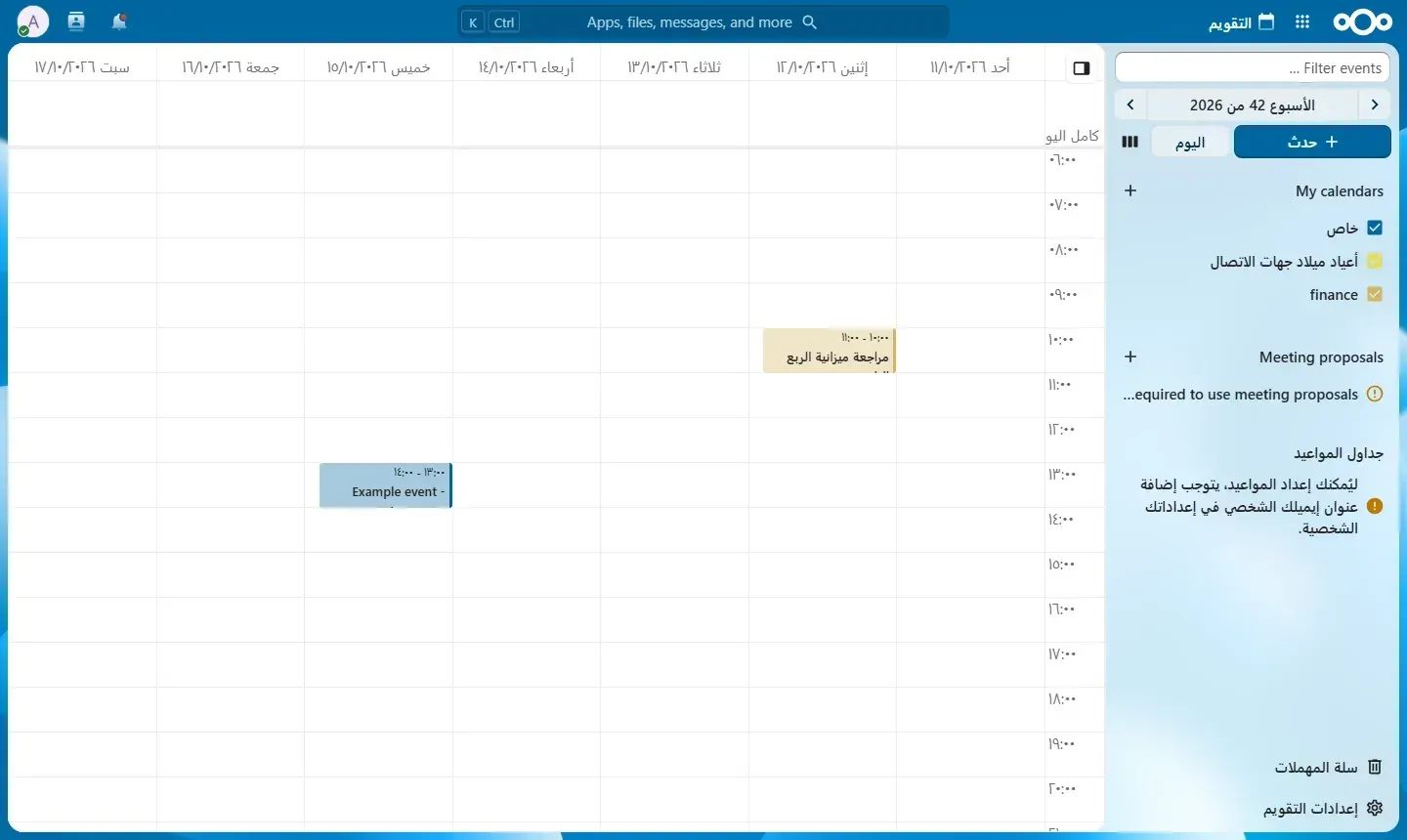Open the week picker الأسبوع 42 من 2026

click(x=1253, y=105)
